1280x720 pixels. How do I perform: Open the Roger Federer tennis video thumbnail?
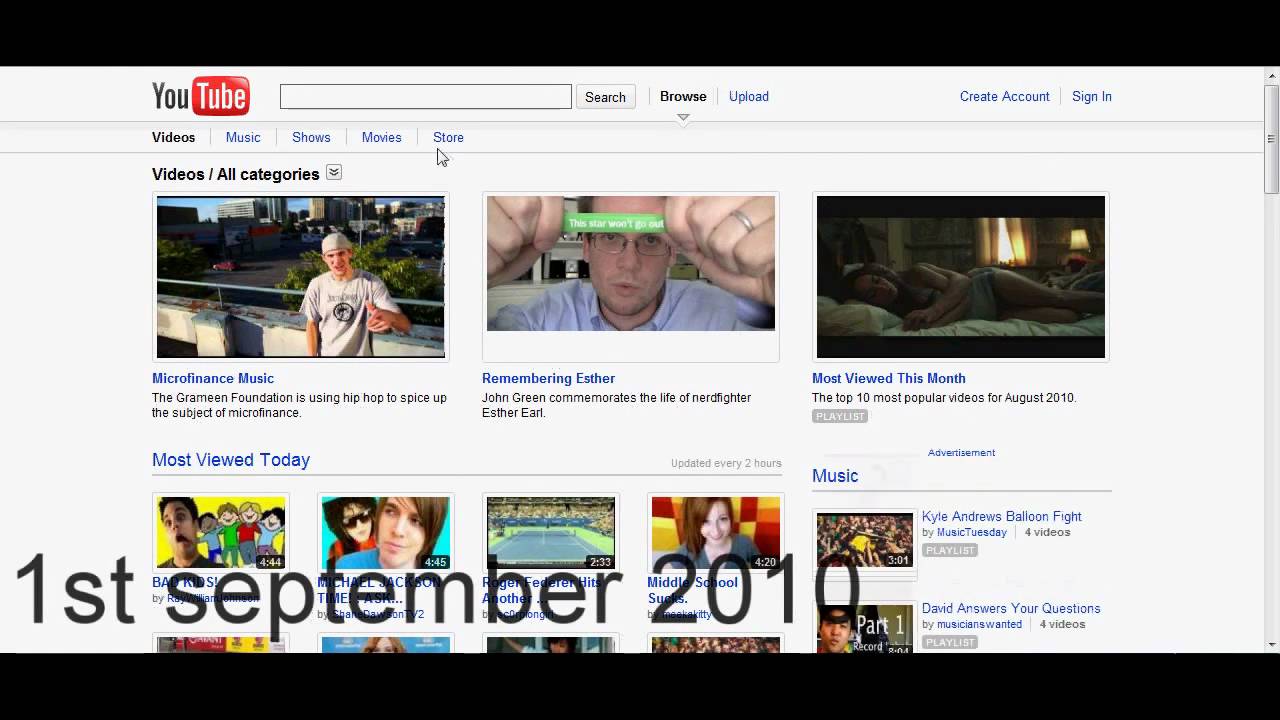pos(551,533)
